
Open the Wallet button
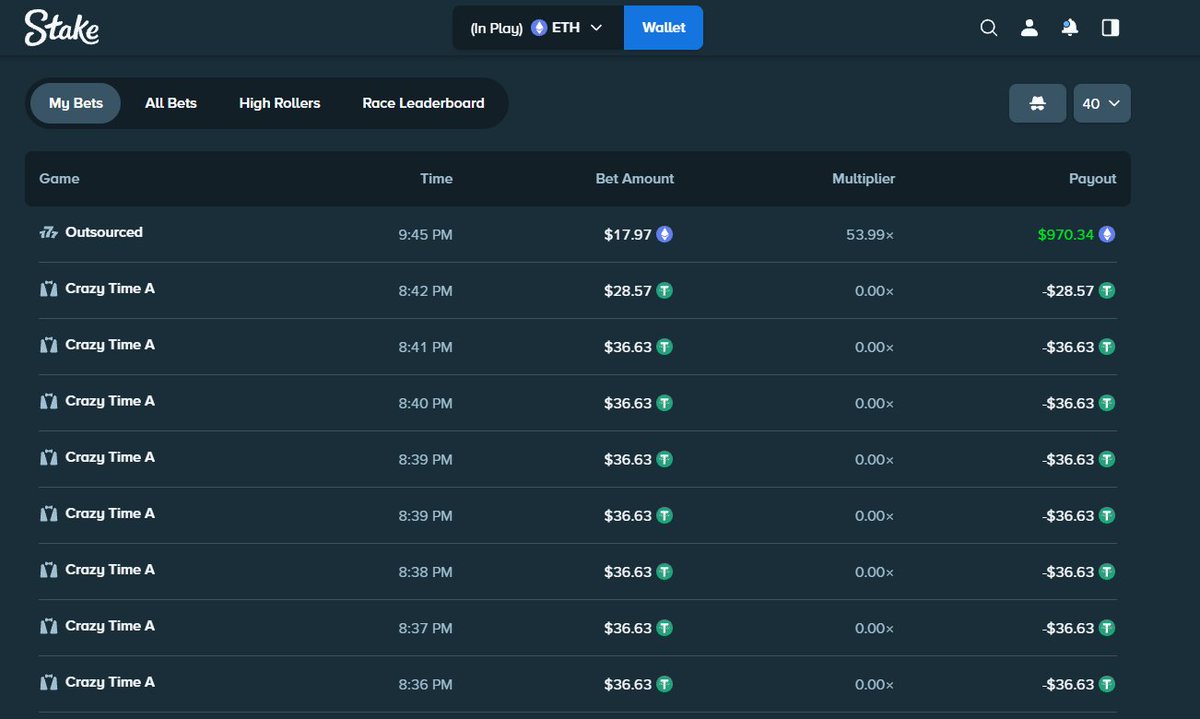[663, 28]
